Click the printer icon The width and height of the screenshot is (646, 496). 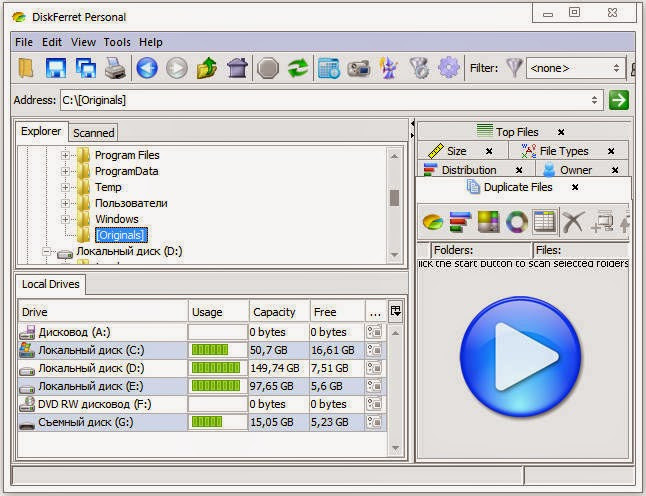115,68
